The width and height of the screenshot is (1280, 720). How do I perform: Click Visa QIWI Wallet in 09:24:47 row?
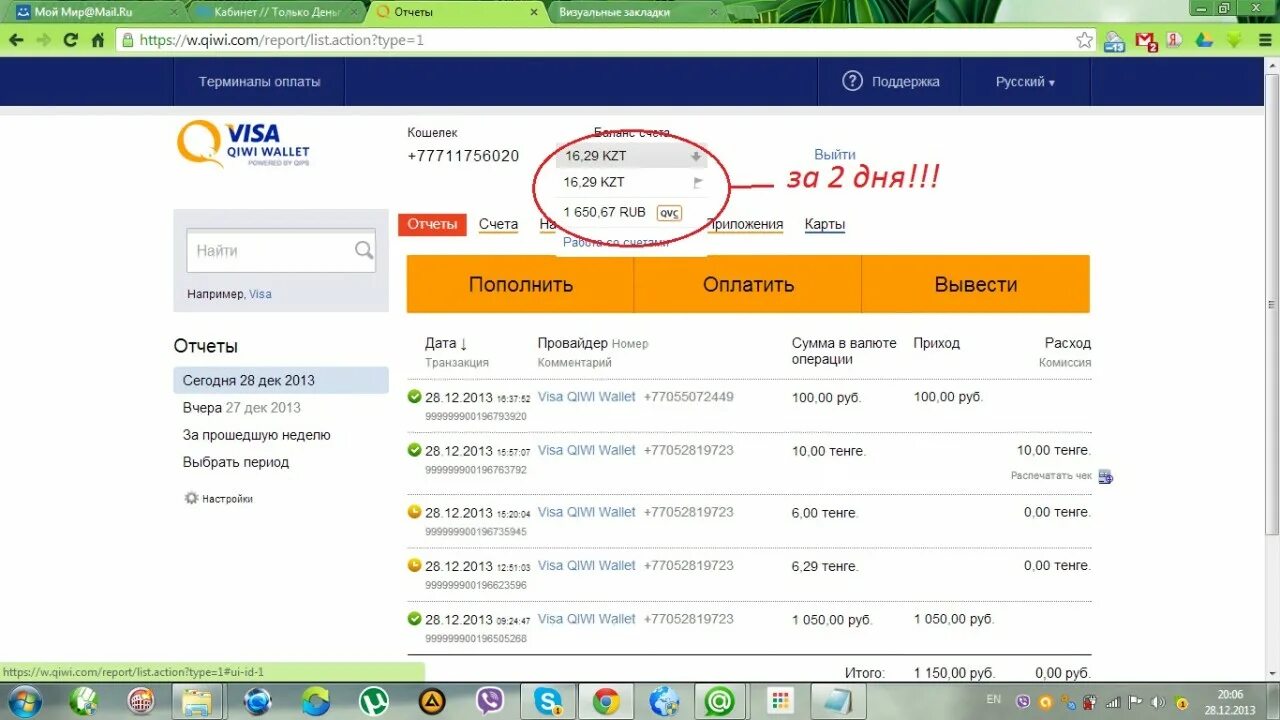[x=586, y=619]
